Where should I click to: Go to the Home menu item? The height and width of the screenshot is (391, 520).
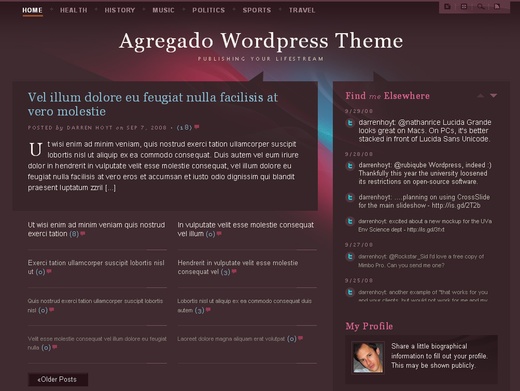coord(32,10)
